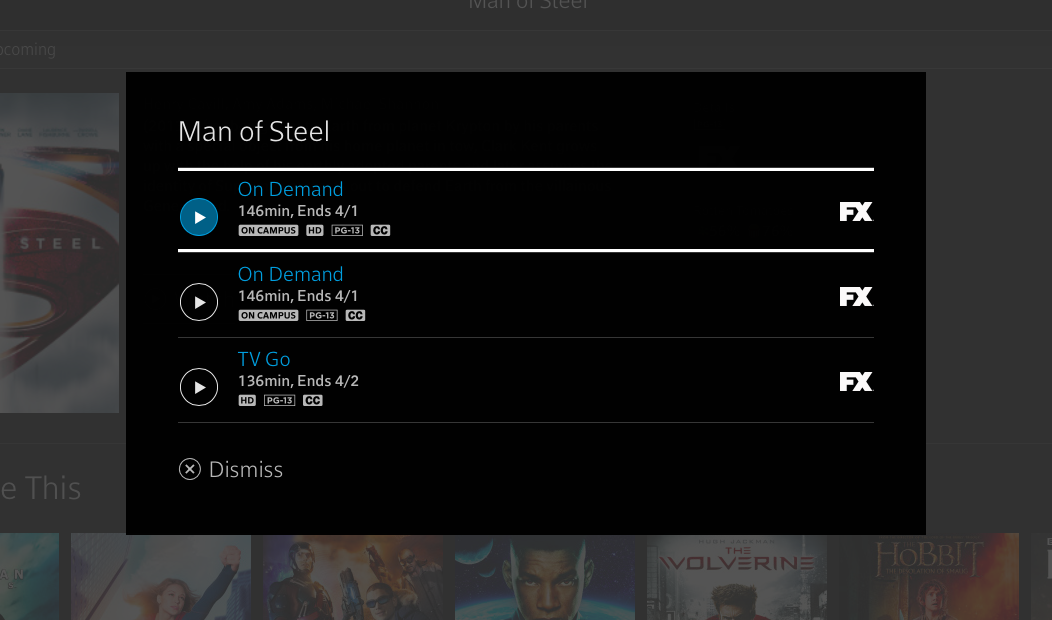Viewport: 1052px width, 620px height.
Task: Click FX logo on TV Go row
Action: [856, 382]
